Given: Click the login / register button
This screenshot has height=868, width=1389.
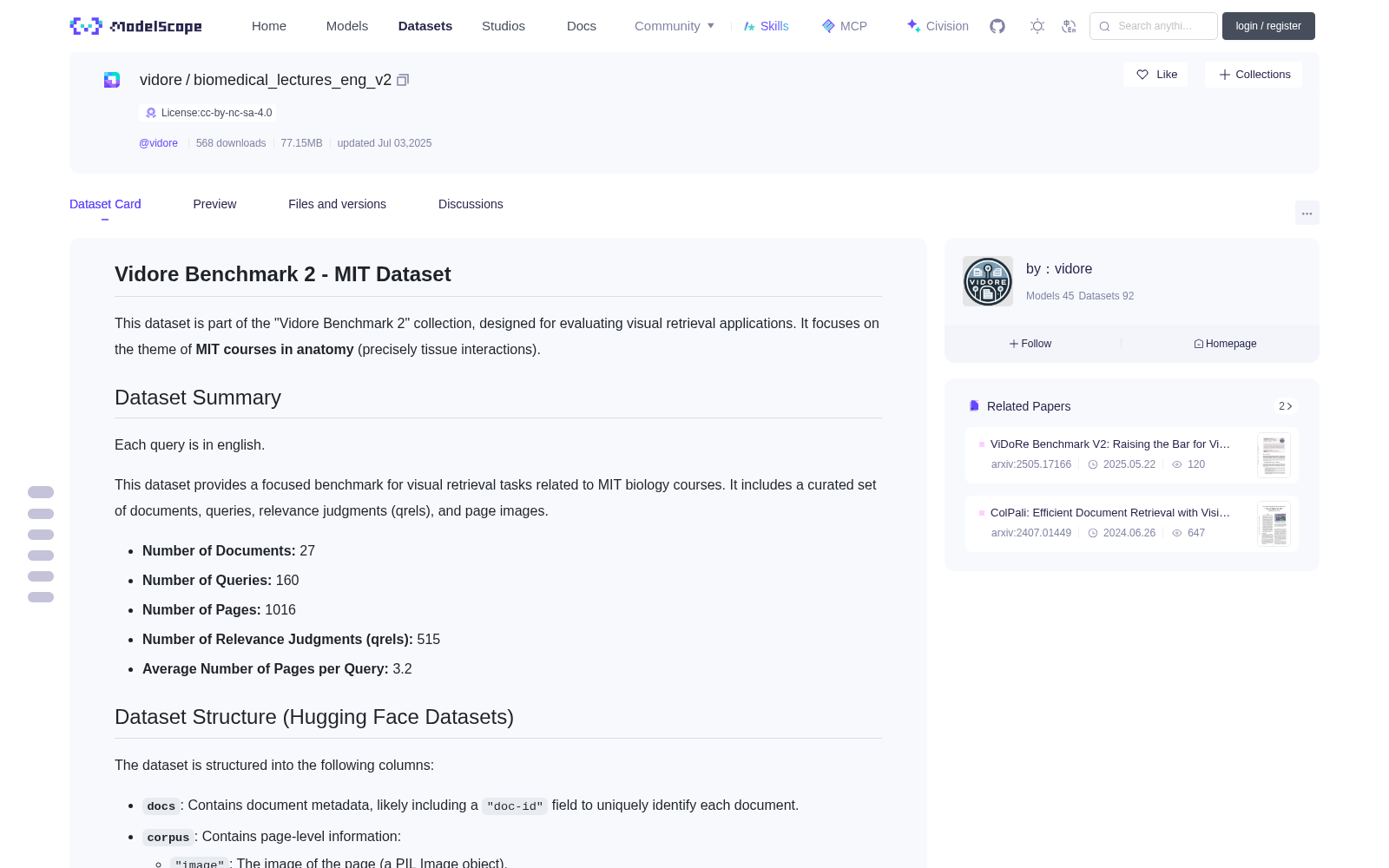Looking at the screenshot, I should [x=1268, y=26].
